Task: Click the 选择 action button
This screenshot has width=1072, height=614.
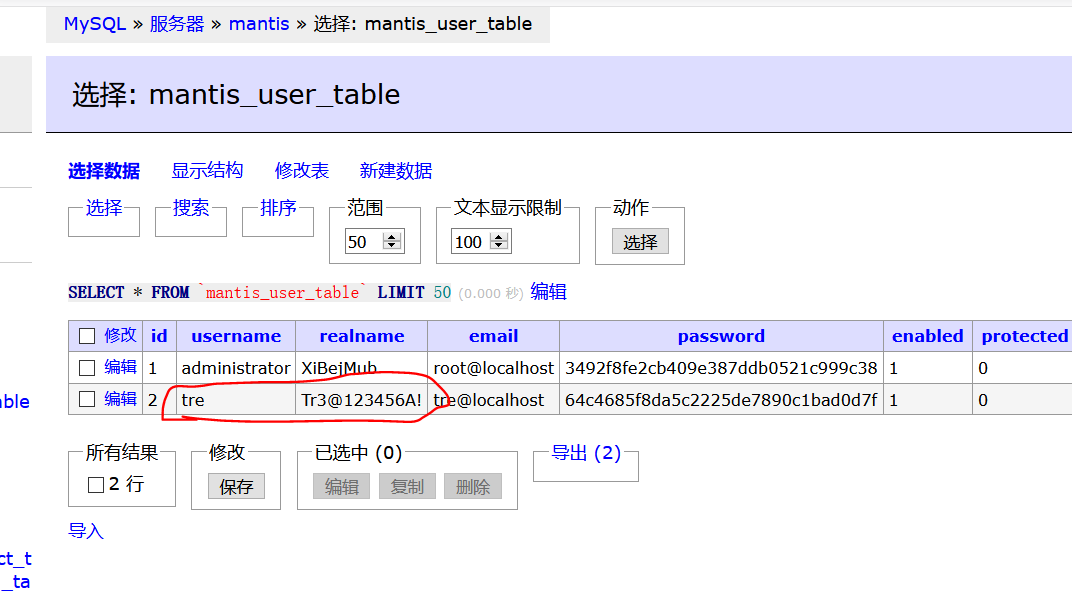Action: pyautogui.click(x=640, y=241)
